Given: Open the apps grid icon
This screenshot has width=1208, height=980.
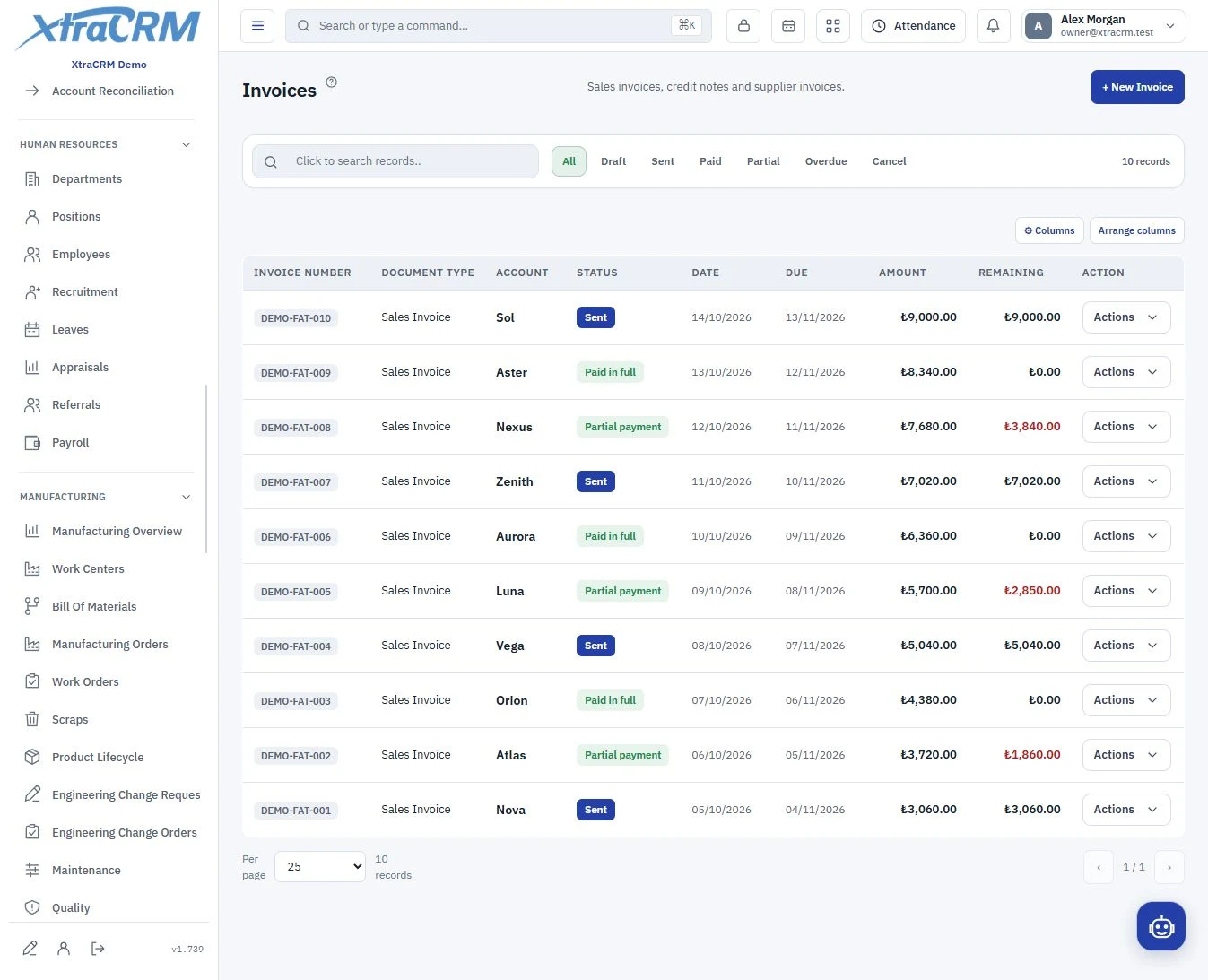Looking at the screenshot, I should (833, 26).
